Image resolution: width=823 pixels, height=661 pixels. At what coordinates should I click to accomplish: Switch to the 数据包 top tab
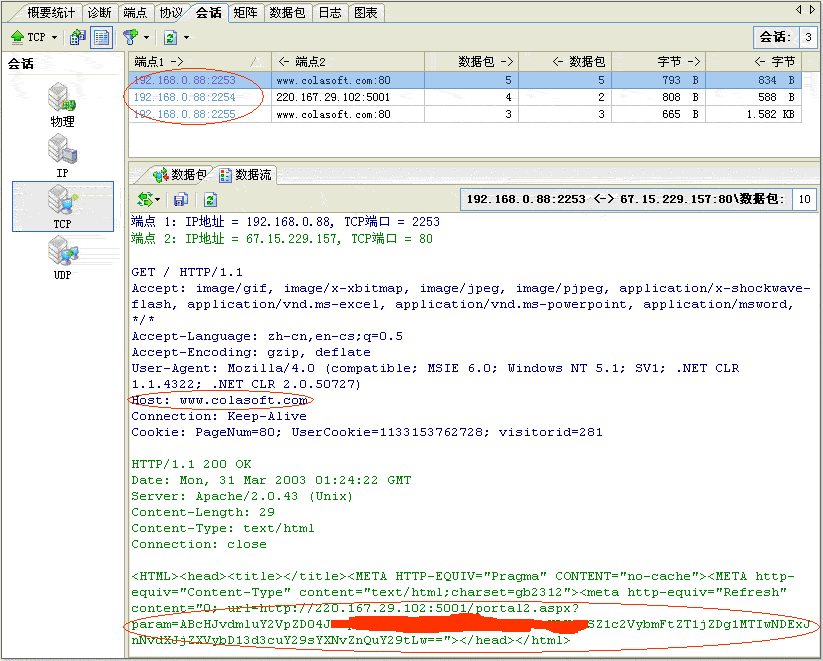[x=288, y=13]
